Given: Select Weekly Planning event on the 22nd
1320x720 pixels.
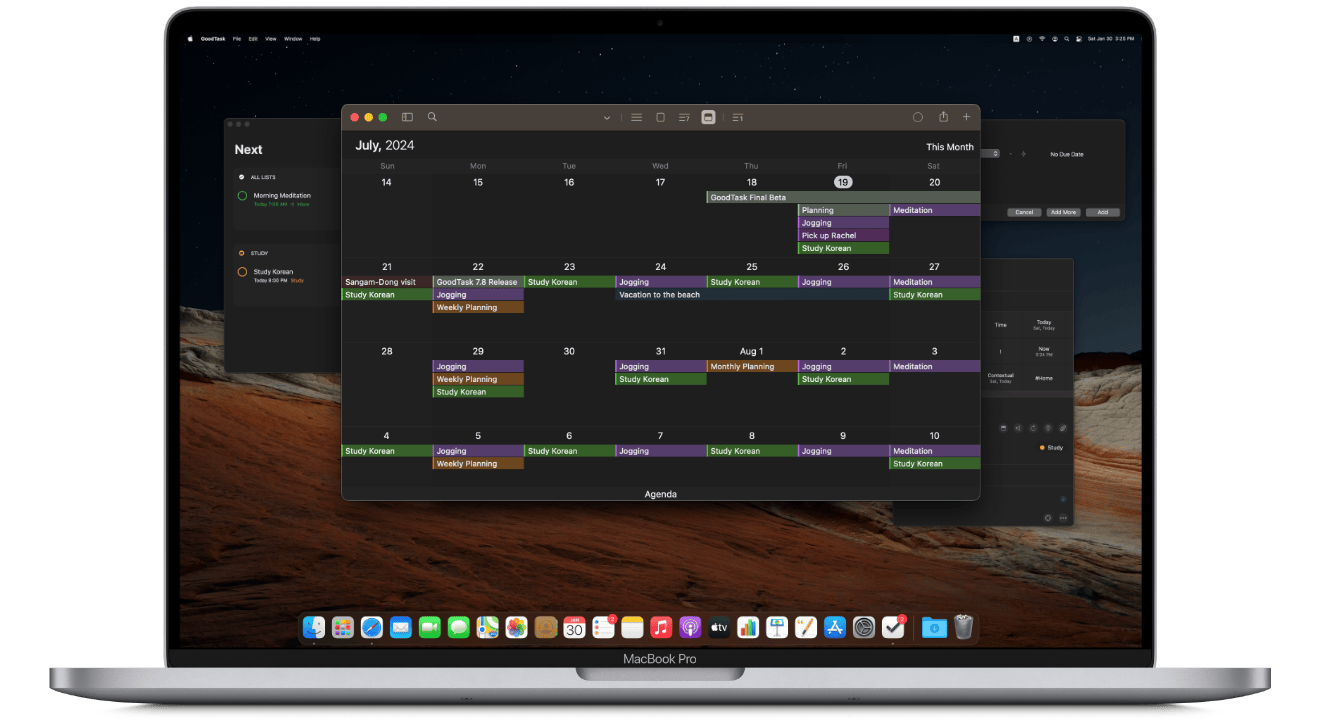Looking at the screenshot, I should pos(478,308).
